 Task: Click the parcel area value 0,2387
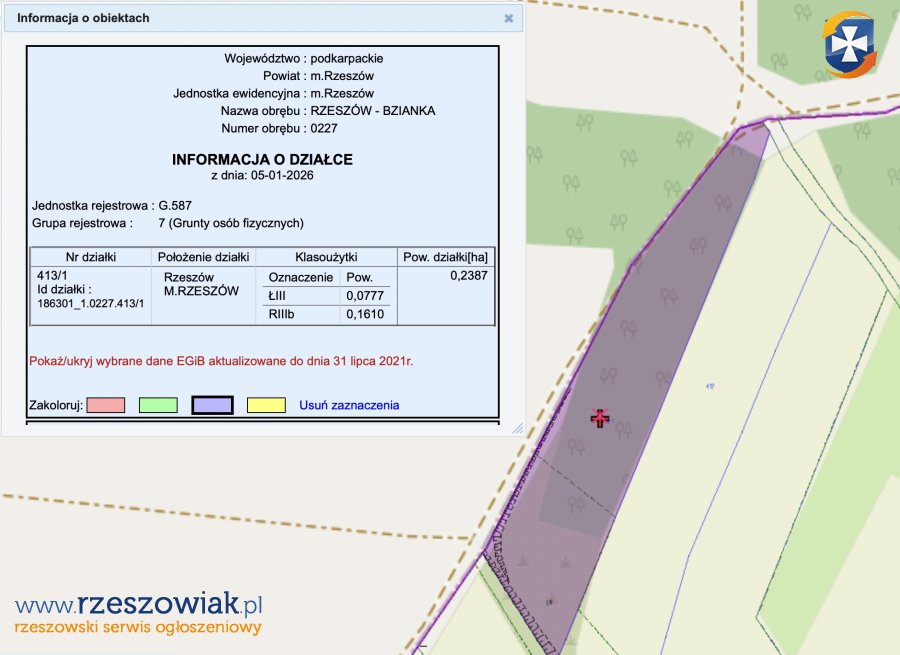469,275
